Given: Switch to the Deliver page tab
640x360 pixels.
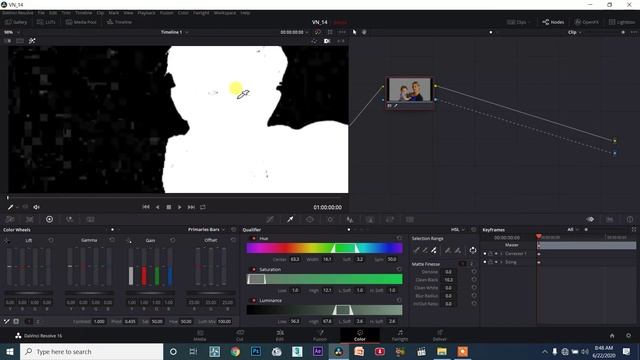Looking at the screenshot, I should [440, 336].
